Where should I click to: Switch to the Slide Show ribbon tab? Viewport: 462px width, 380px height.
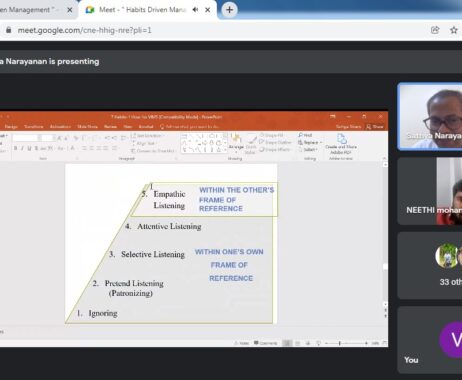tap(88, 127)
